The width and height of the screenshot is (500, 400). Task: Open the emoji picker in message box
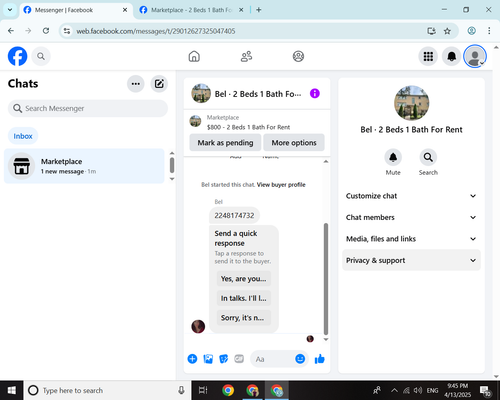click(x=300, y=359)
